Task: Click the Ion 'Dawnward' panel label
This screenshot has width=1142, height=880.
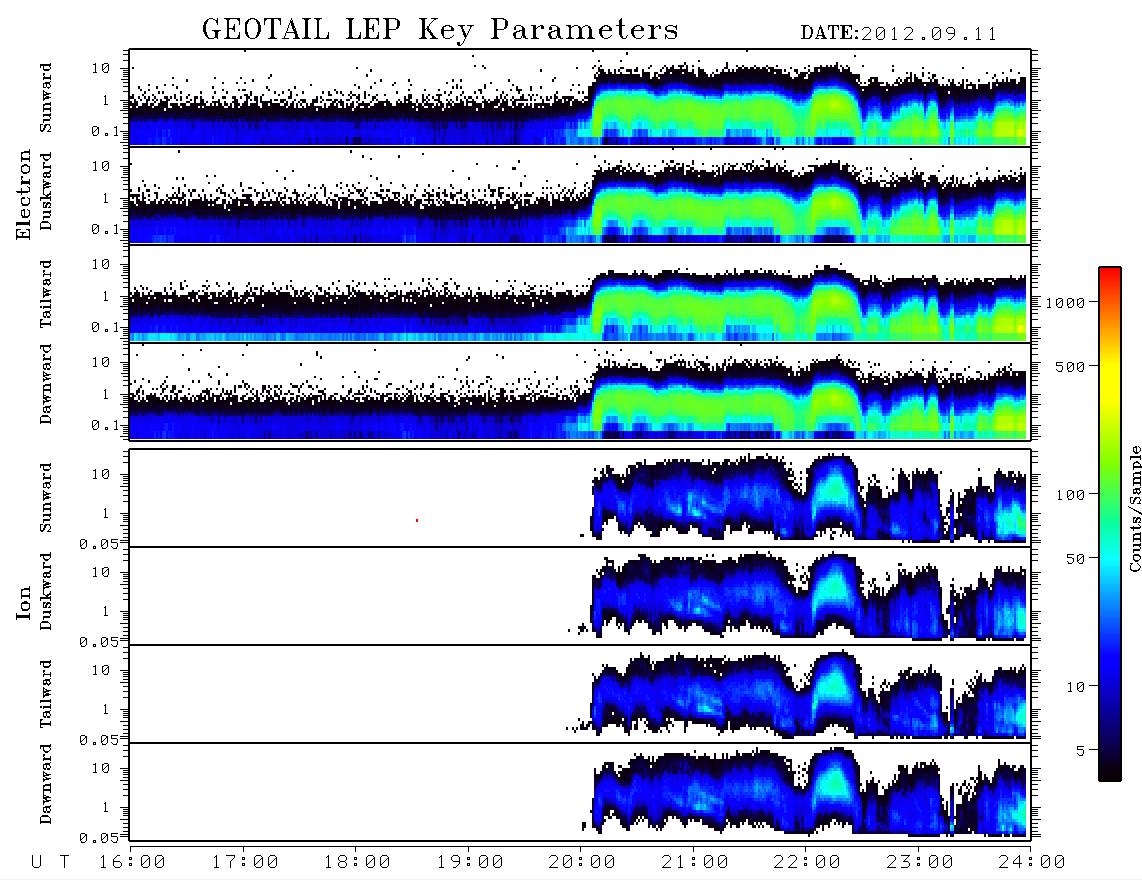Action: [x=46, y=784]
